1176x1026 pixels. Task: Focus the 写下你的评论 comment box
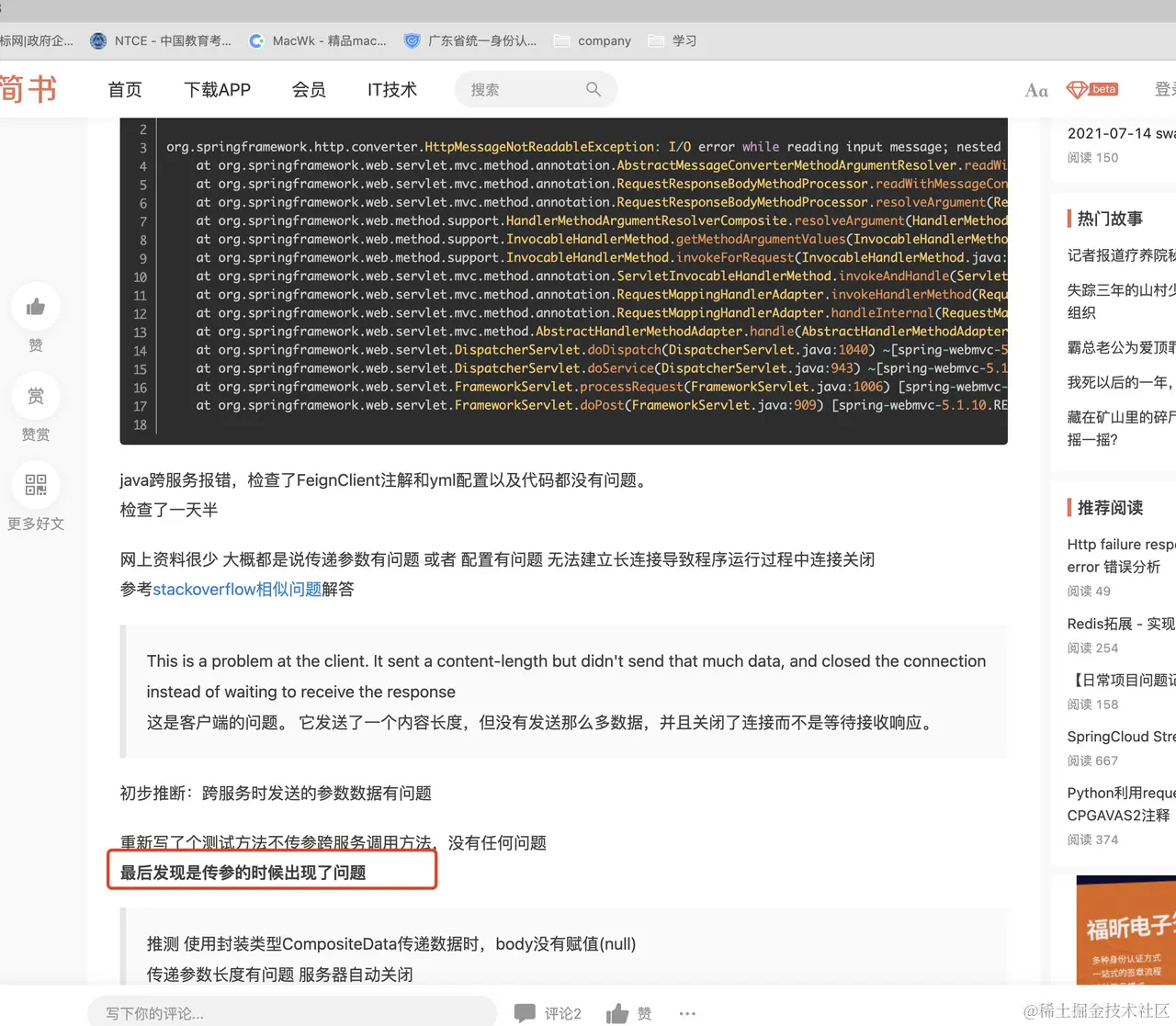coord(292,1013)
